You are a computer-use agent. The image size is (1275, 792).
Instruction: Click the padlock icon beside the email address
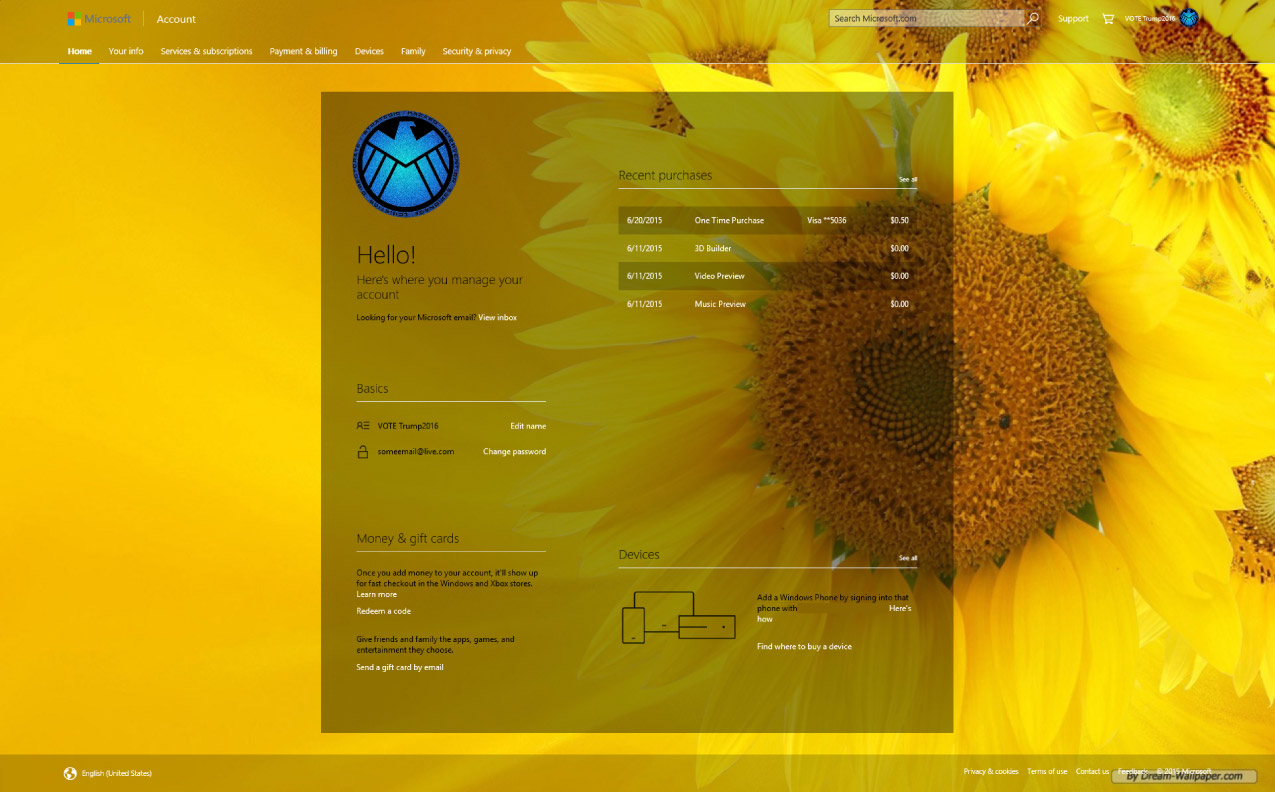(363, 450)
